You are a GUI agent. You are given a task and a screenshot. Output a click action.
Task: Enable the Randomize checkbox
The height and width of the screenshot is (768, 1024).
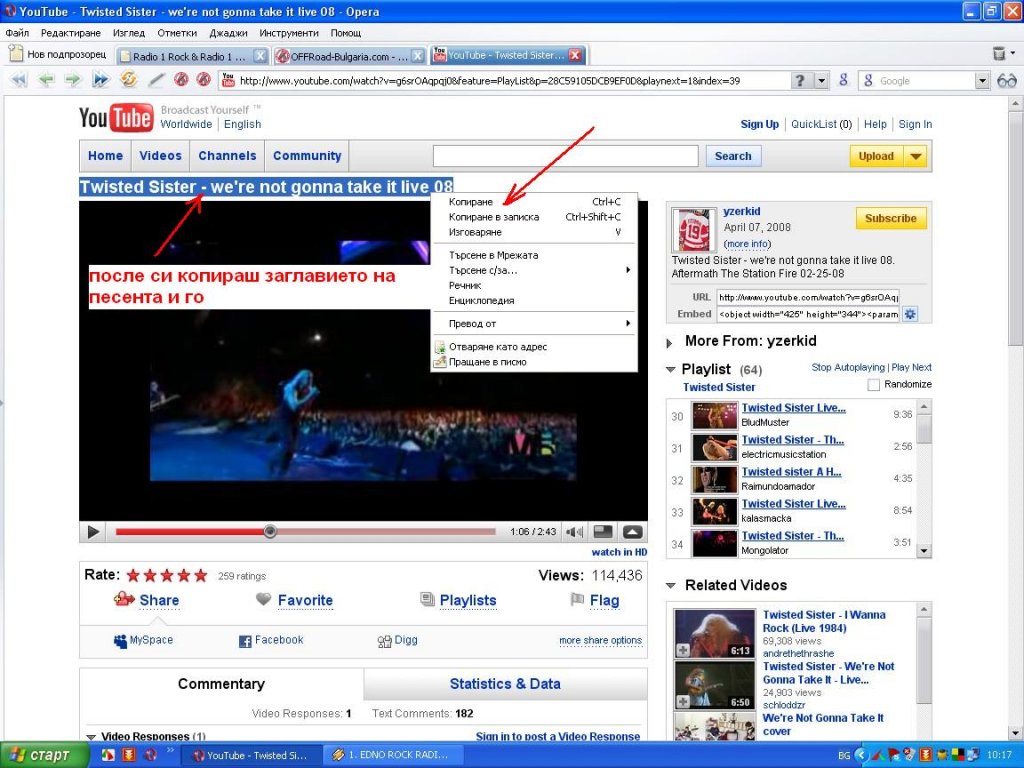coord(874,385)
